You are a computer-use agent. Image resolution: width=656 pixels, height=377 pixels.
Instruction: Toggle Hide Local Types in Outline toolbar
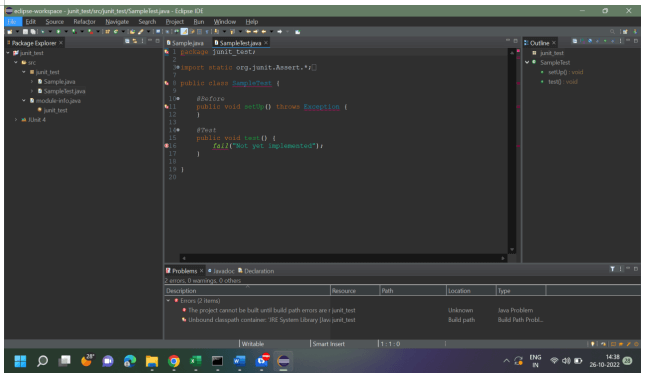[x=613, y=41]
